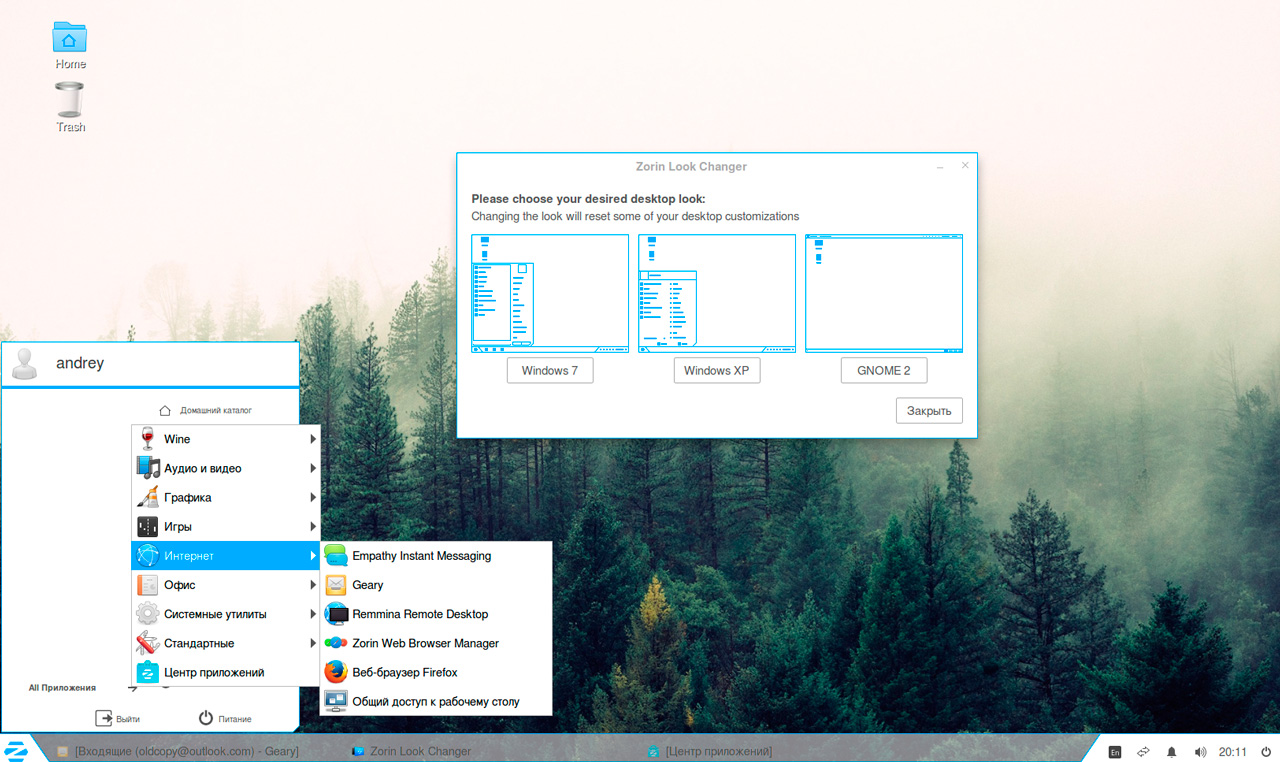Open the Zorin start menu button

tap(16, 749)
